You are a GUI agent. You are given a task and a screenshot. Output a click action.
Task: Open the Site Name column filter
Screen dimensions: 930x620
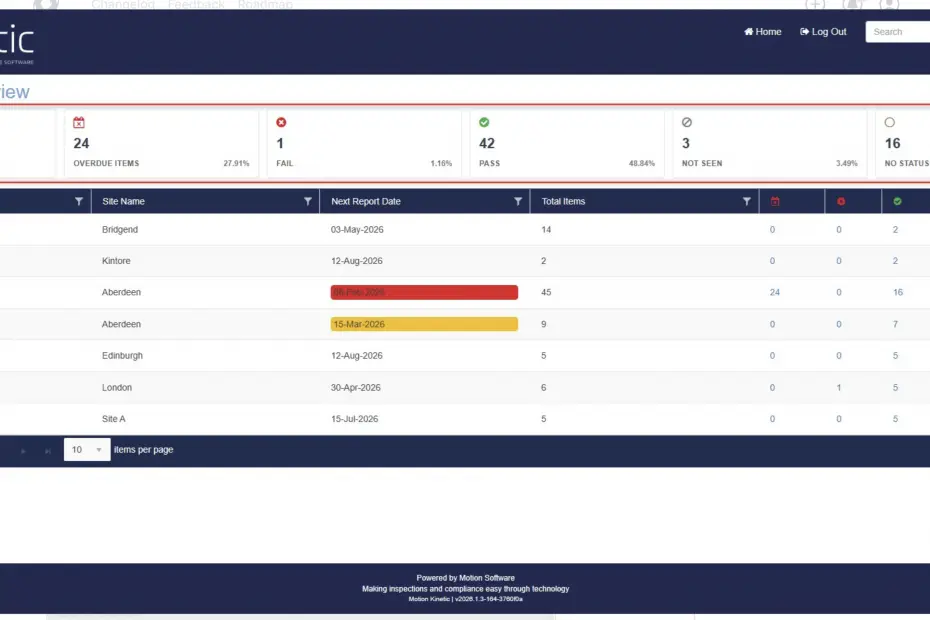(x=308, y=201)
